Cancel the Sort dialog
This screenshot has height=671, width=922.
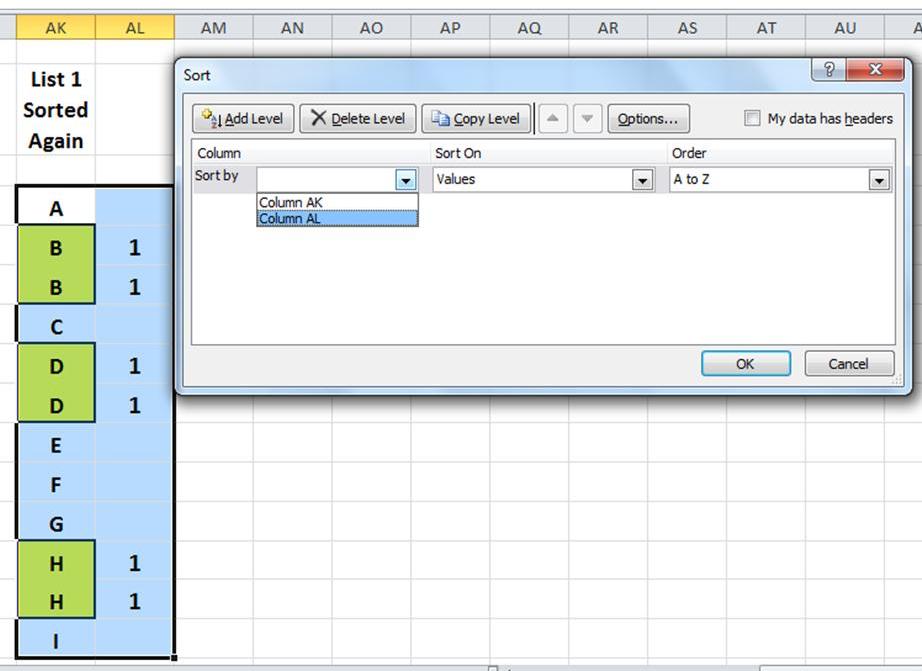[848, 363]
